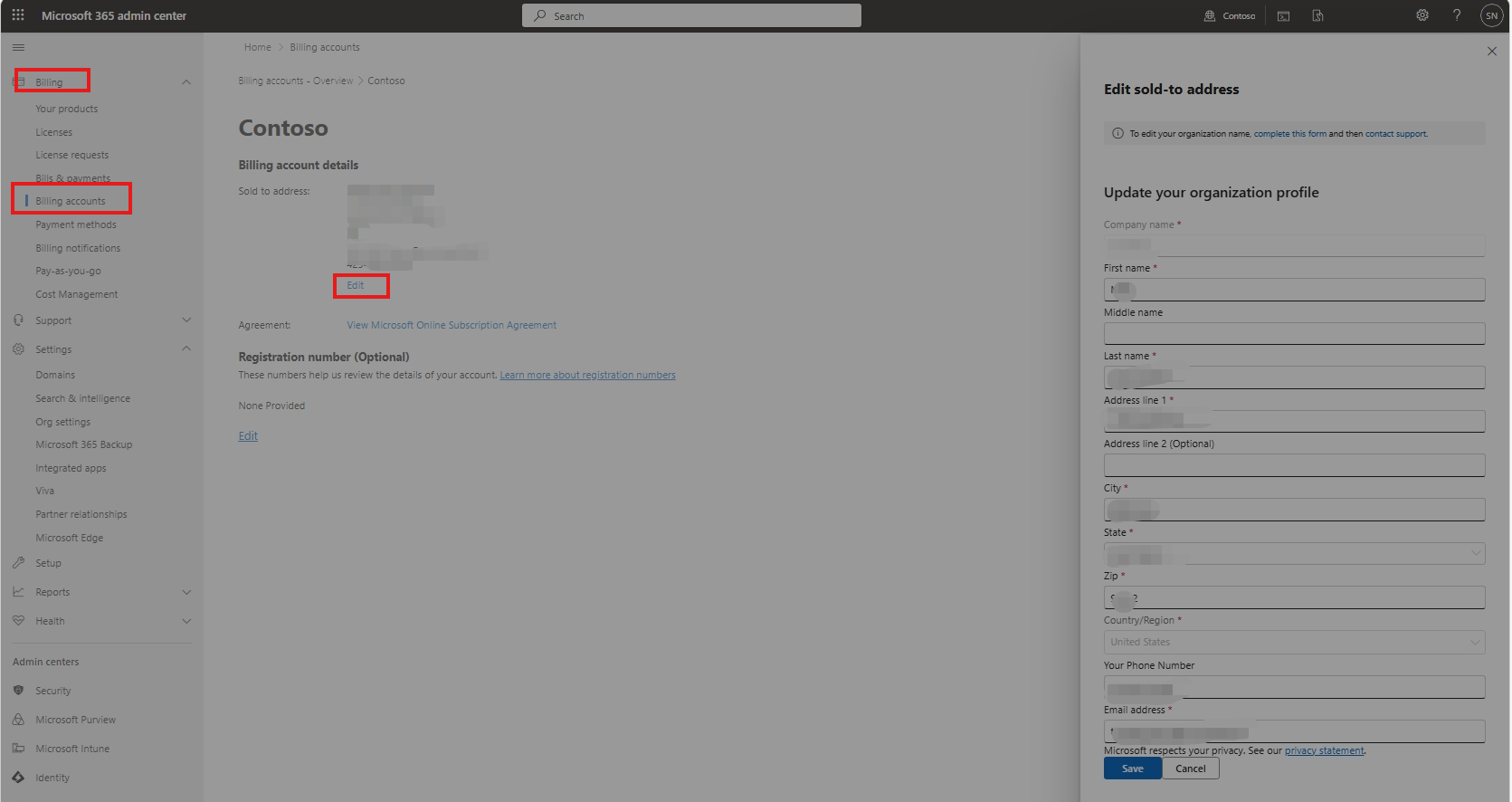Screen dimensions: 1512x802
Task: Select Billing accounts in sidebar
Action: 71,201
